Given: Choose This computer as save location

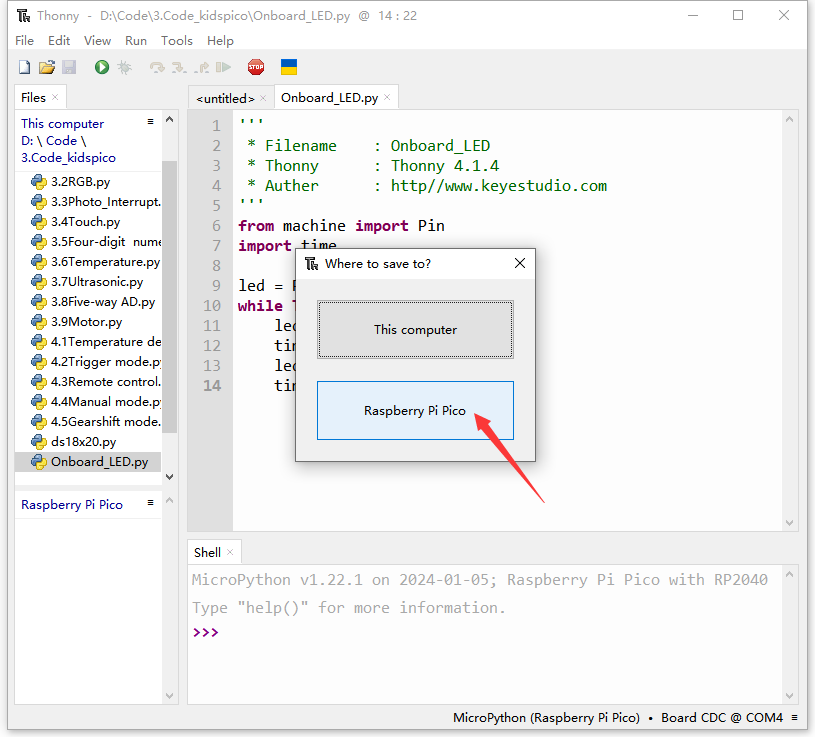Looking at the screenshot, I should [415, 330].
